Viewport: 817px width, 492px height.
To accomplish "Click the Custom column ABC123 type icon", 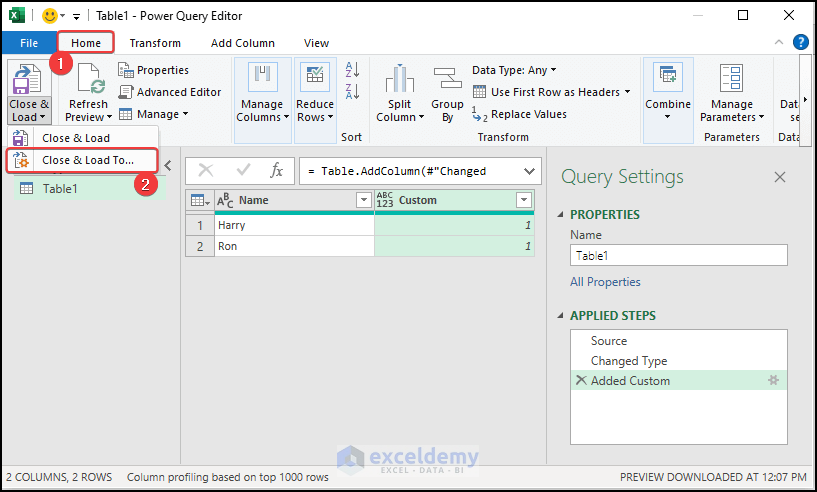I will 385,200.
